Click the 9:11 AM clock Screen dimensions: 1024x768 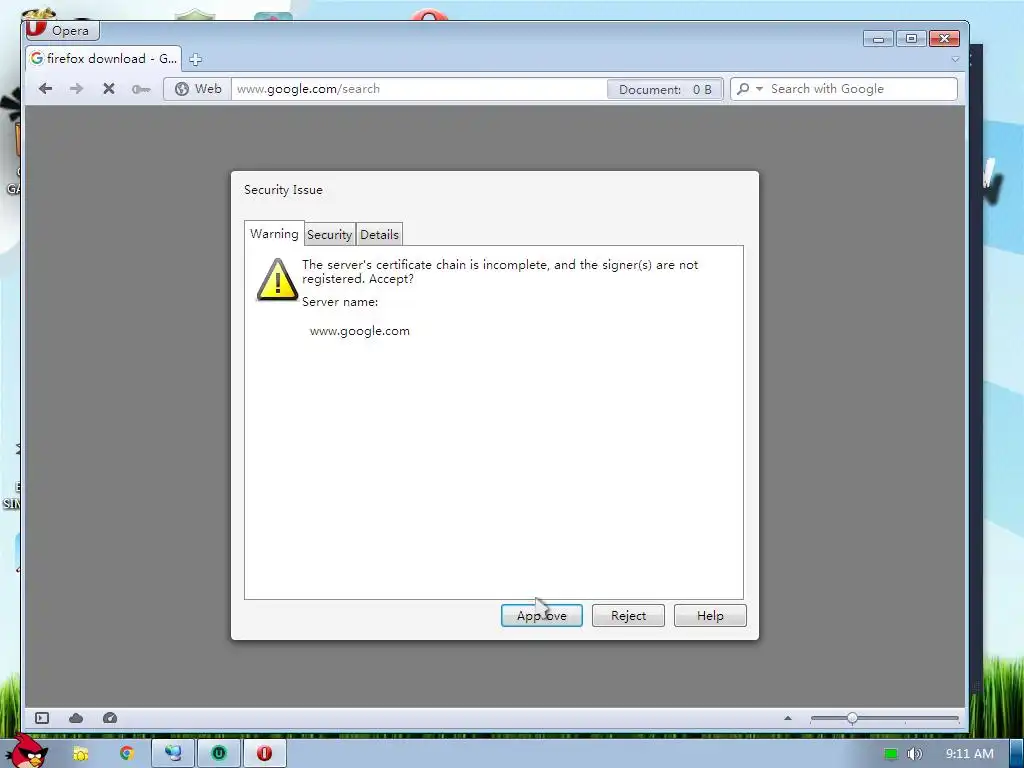pos(970,754)
